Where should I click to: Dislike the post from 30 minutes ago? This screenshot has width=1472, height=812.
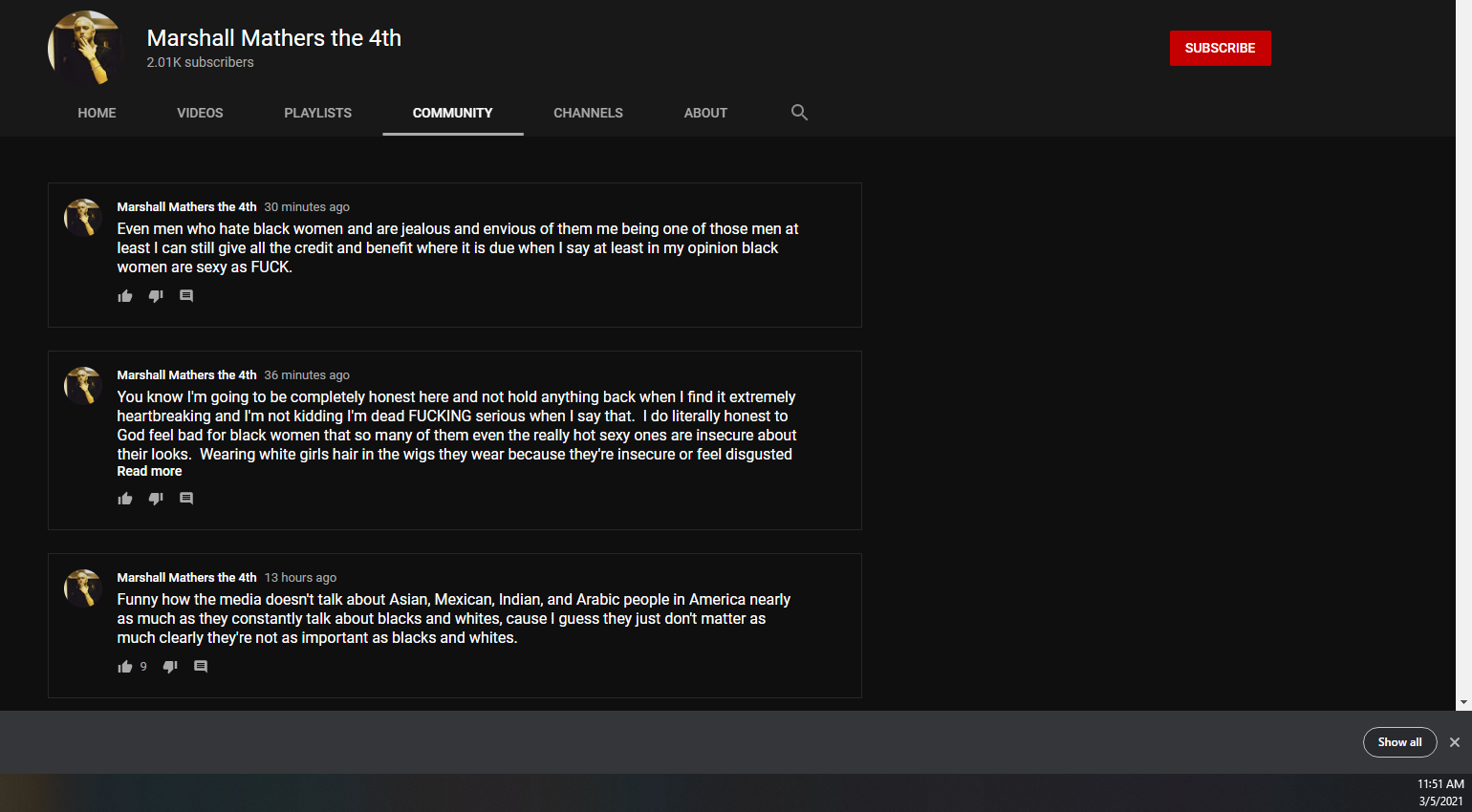point(156,296)
